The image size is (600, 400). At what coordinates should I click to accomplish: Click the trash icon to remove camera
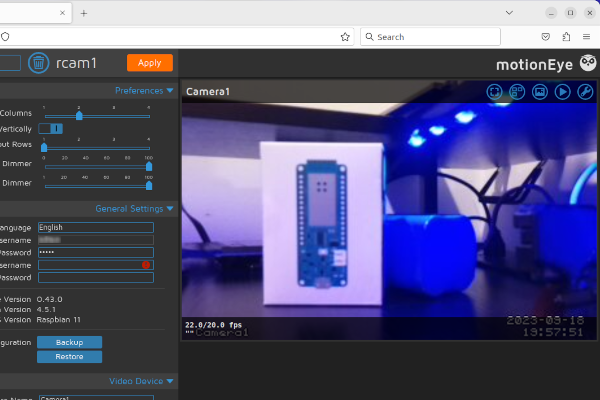38,63
